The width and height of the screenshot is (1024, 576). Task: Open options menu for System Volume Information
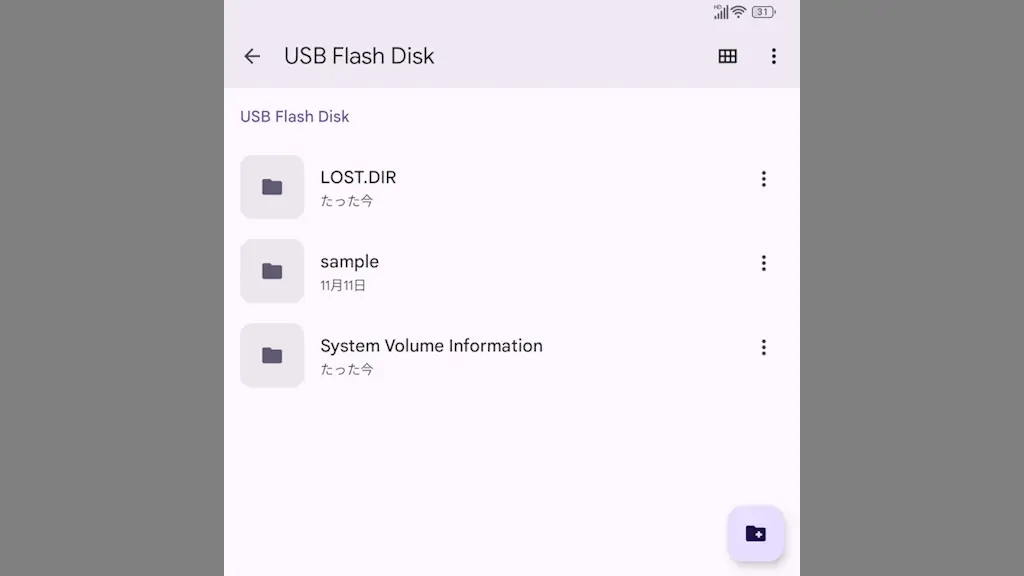pyautogui.click(x=763, y=347)
